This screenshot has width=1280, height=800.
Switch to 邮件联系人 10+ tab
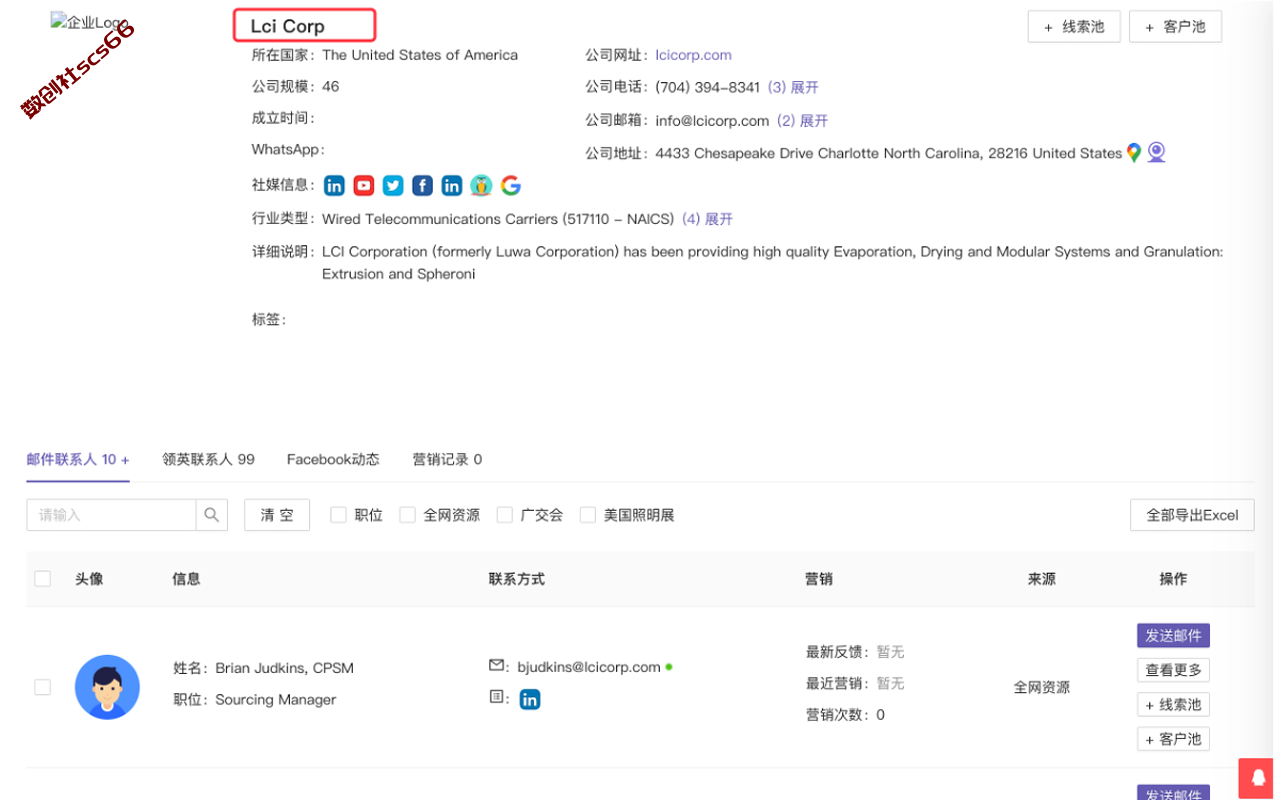coord(78,460)
